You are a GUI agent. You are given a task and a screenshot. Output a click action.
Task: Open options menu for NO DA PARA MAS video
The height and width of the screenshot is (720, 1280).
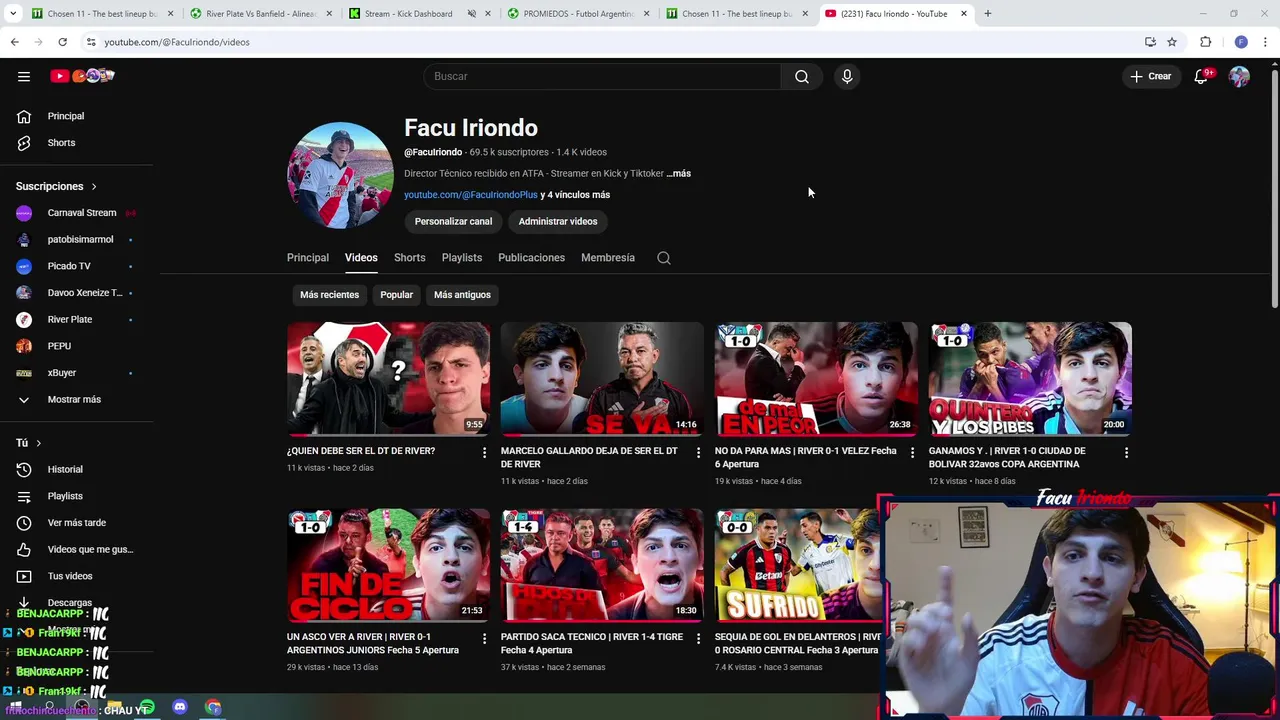tap(912, 453)
